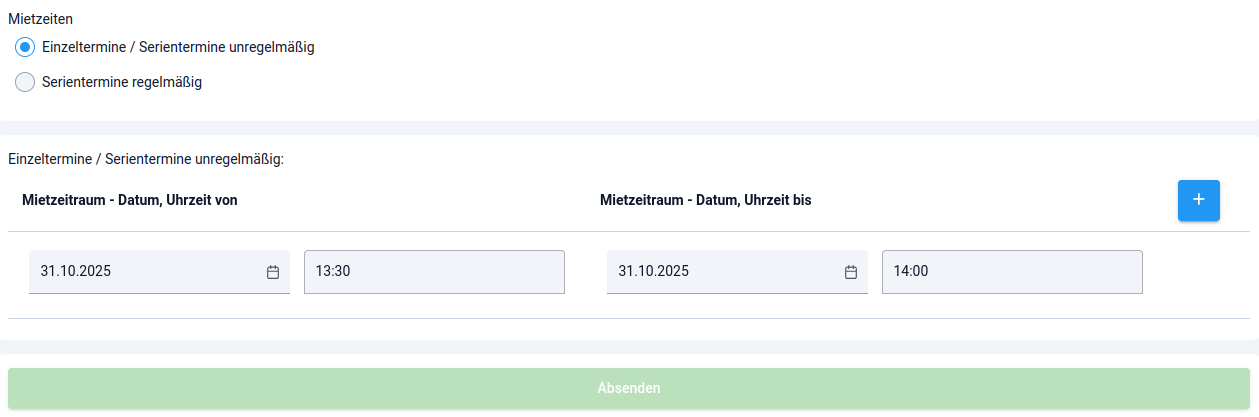Select the 'Einzeltermine / Serientermine unregelmäßig' radio button
Screen dimensions: 1259x417
click(25, 47)
